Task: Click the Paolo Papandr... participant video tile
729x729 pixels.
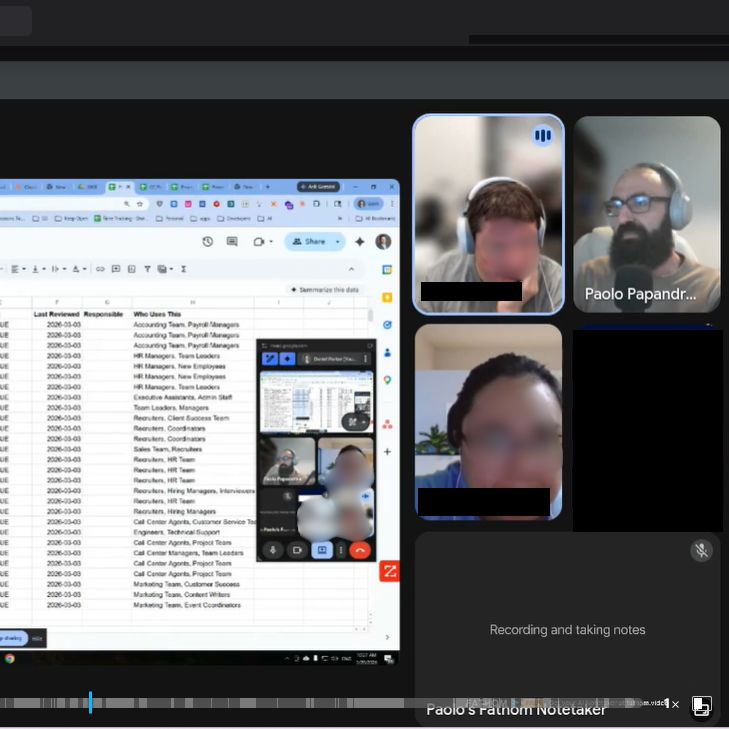Action: (x=647, y=214)
